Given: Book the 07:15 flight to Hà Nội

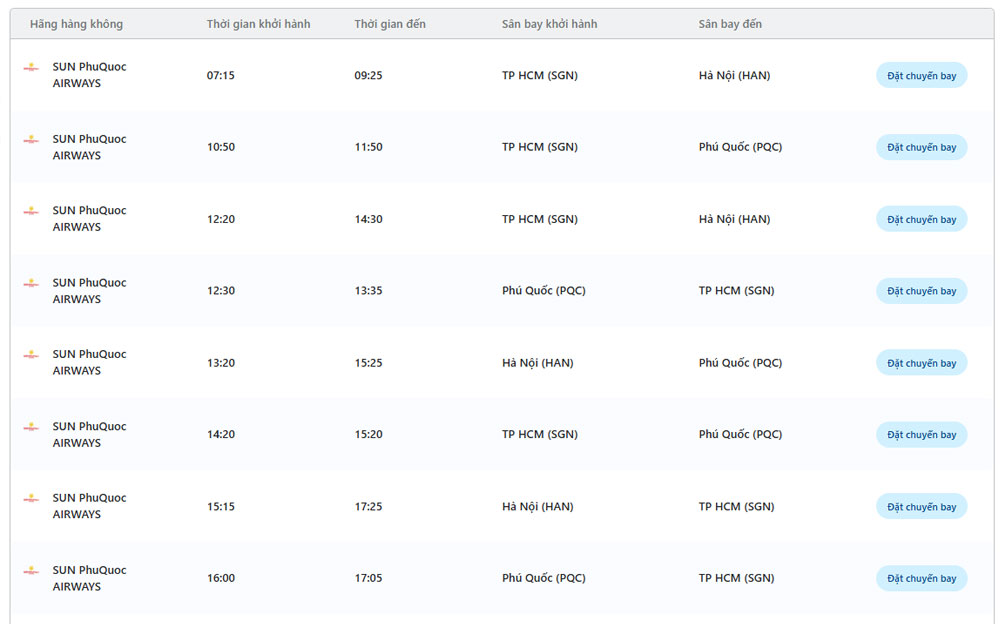Looking at the screenshot, I should tap(921, 75).
